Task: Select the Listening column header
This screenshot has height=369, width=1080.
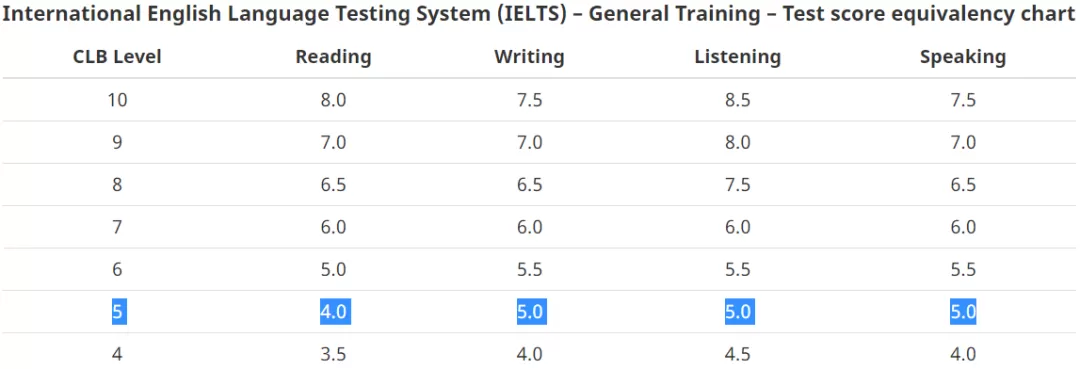Action: pos(738,56)
